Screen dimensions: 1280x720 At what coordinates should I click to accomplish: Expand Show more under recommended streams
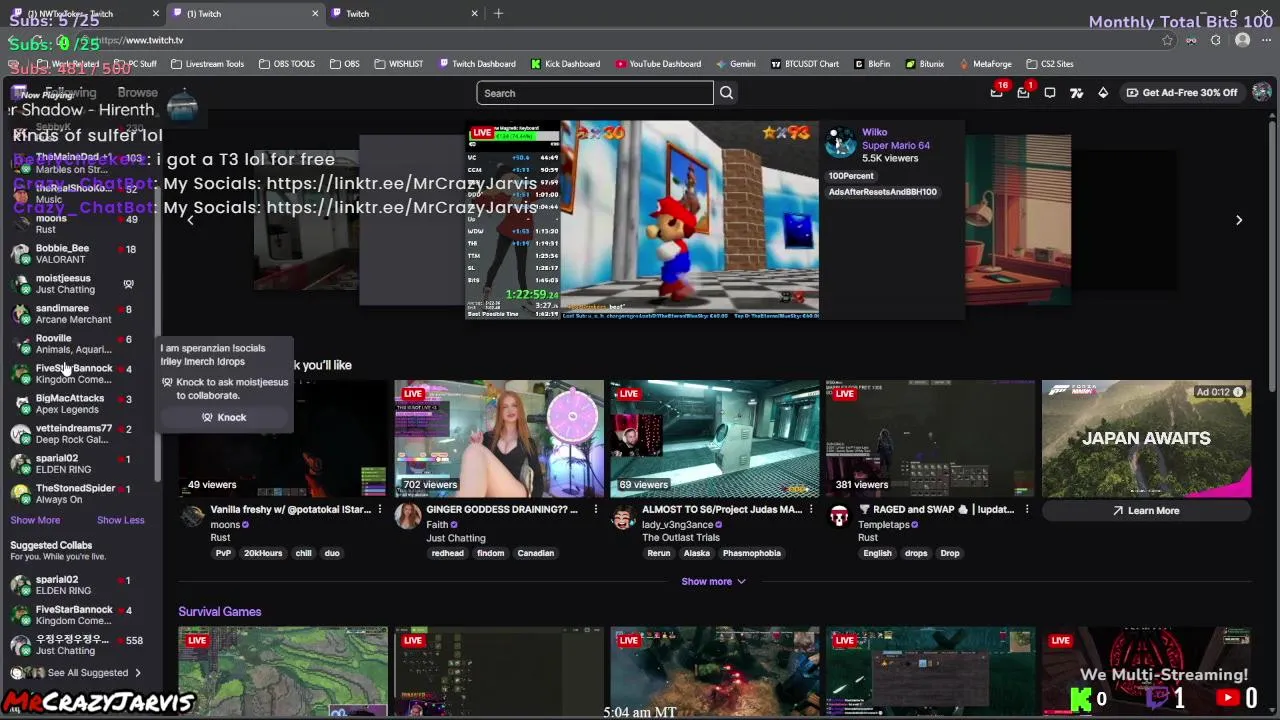pos(713,581)
